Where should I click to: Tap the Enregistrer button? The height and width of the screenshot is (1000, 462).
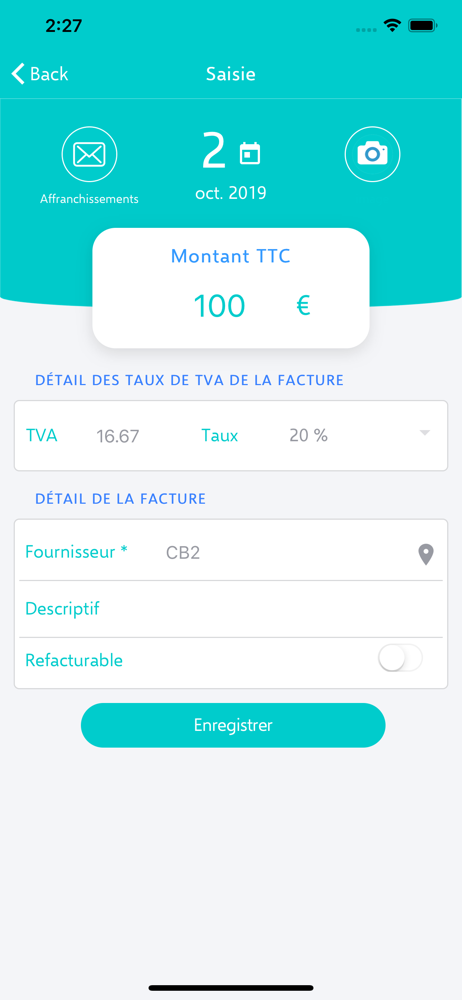point(233,725)
